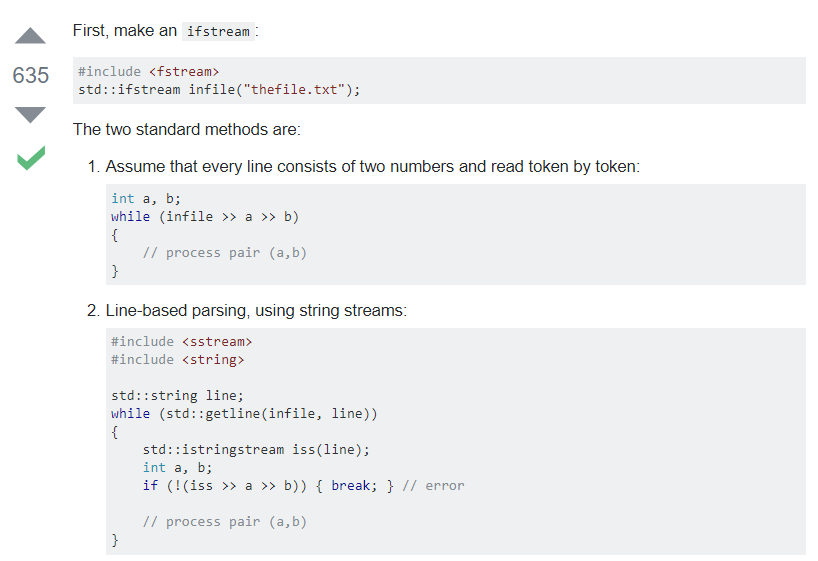The width and height of the screenshot is (818, 561).
Task: Click the "int a, b;" line in first block
Action: [146, 199]
